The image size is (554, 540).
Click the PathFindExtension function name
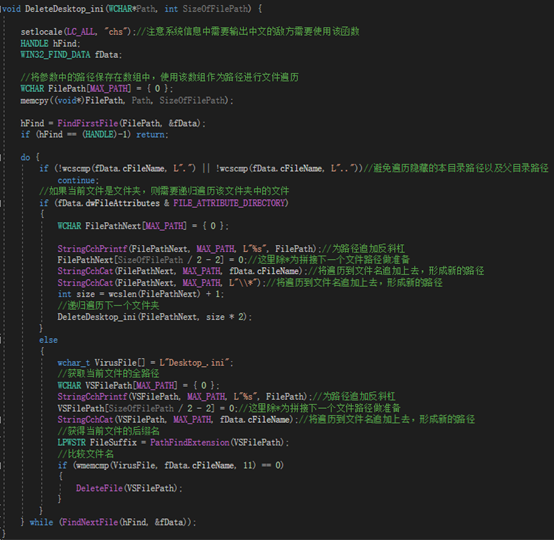(x=190, y=442)
